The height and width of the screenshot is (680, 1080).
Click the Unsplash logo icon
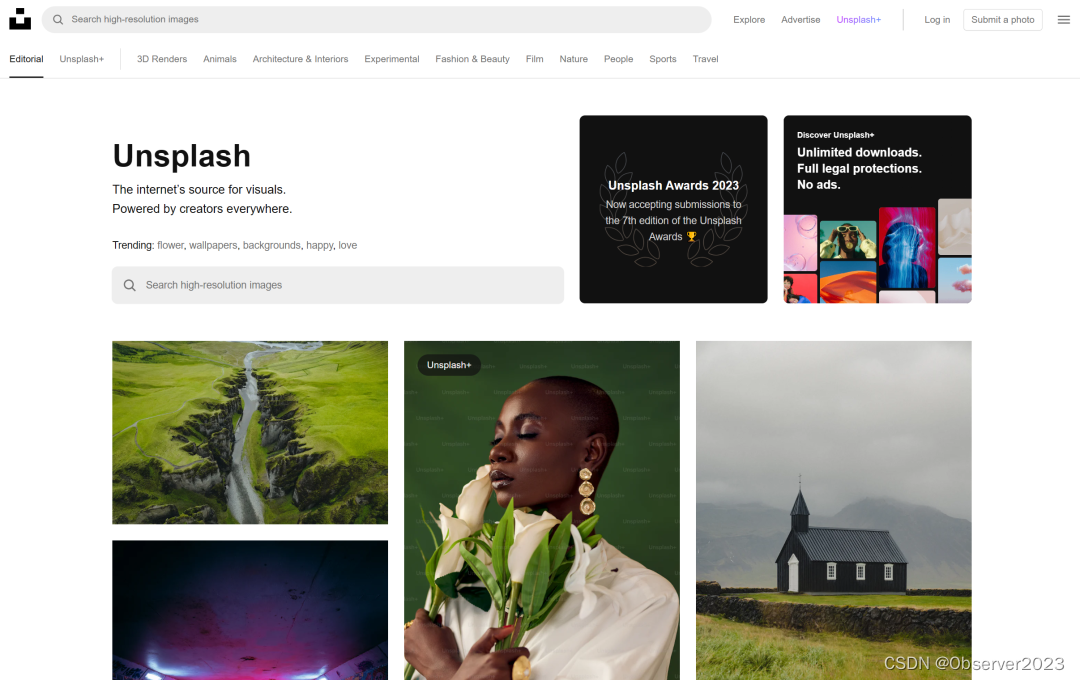pyautogui.click(x=20, y=19)
